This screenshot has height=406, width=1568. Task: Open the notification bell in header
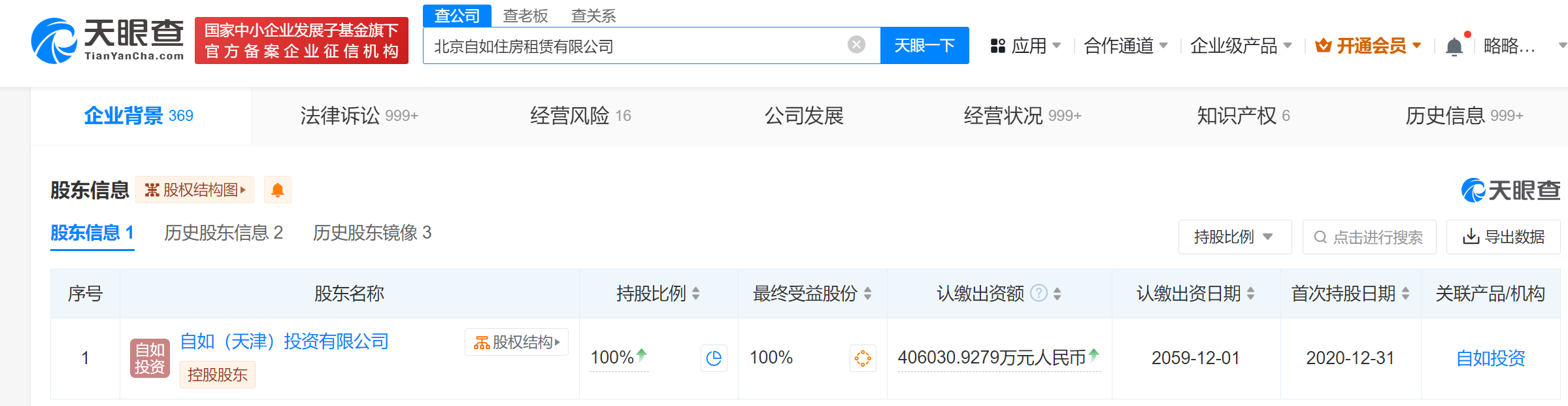(x=1454, y=46)
